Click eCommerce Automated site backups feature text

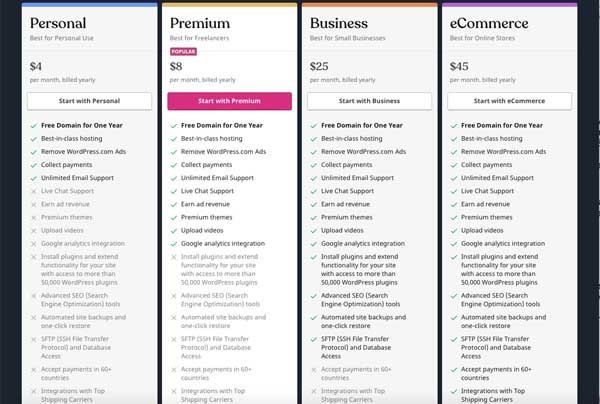[x=503, y=321]
